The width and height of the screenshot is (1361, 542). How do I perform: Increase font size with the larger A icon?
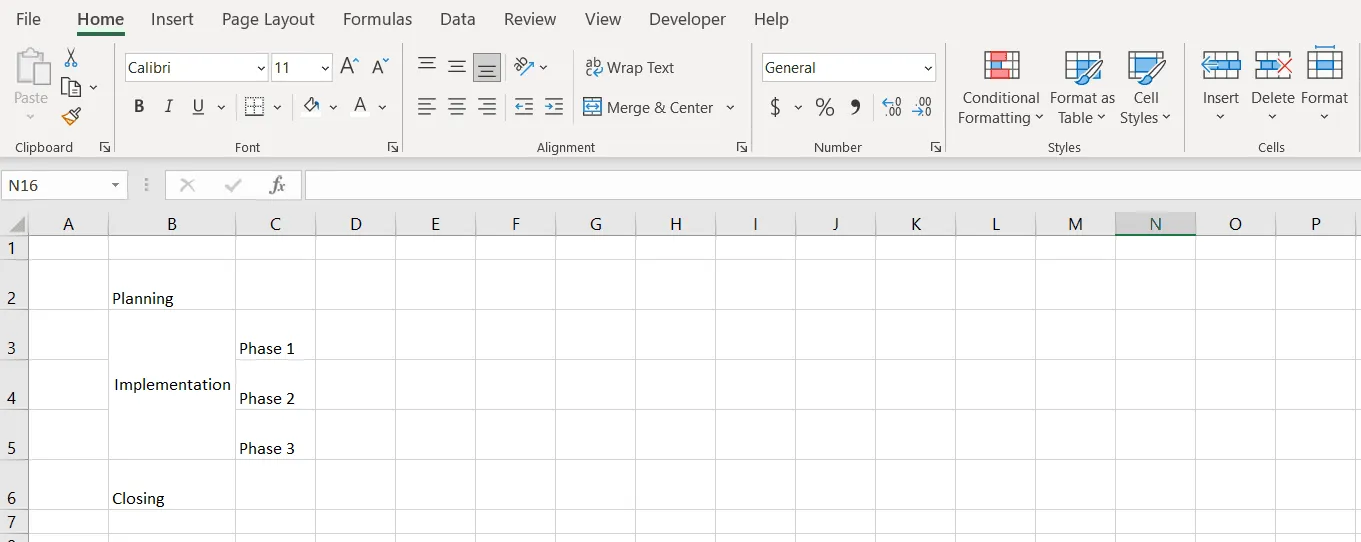pos(349,67)
